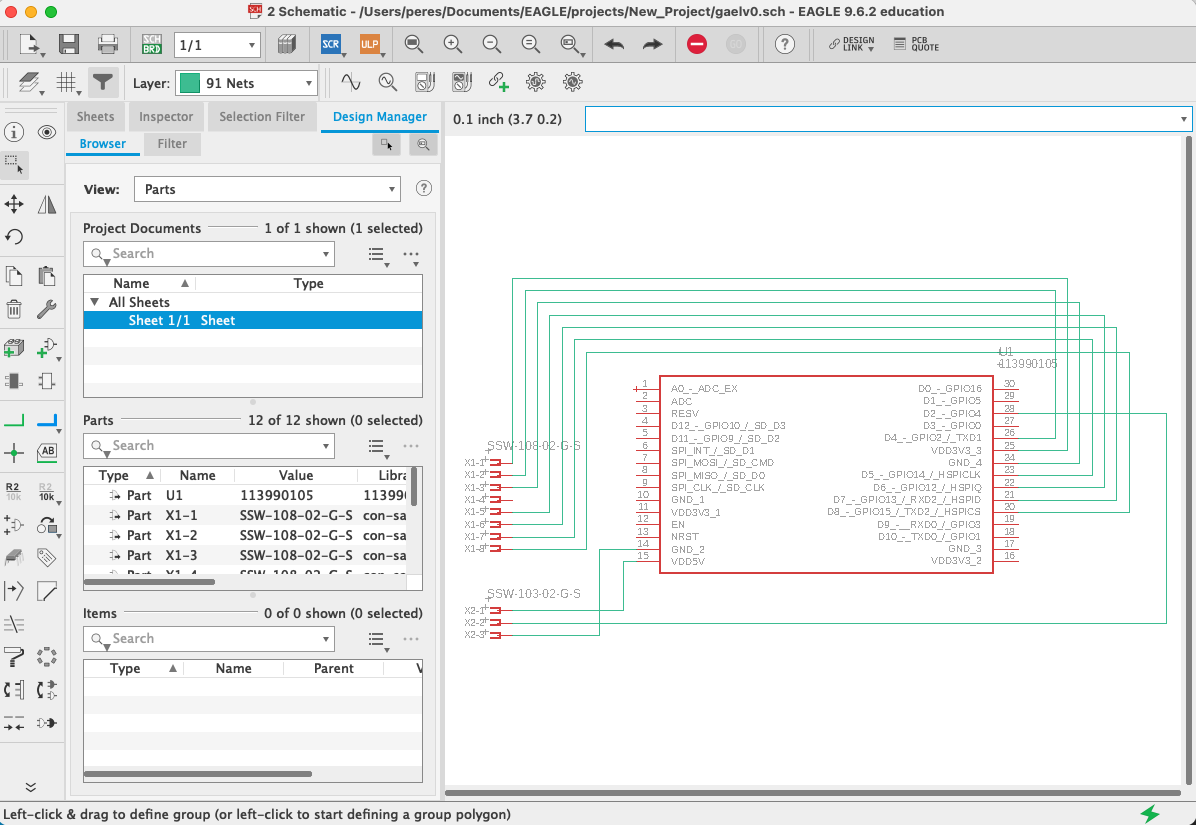Open the View Parts dropdown
1196x825 pixels.
point(267,189)
